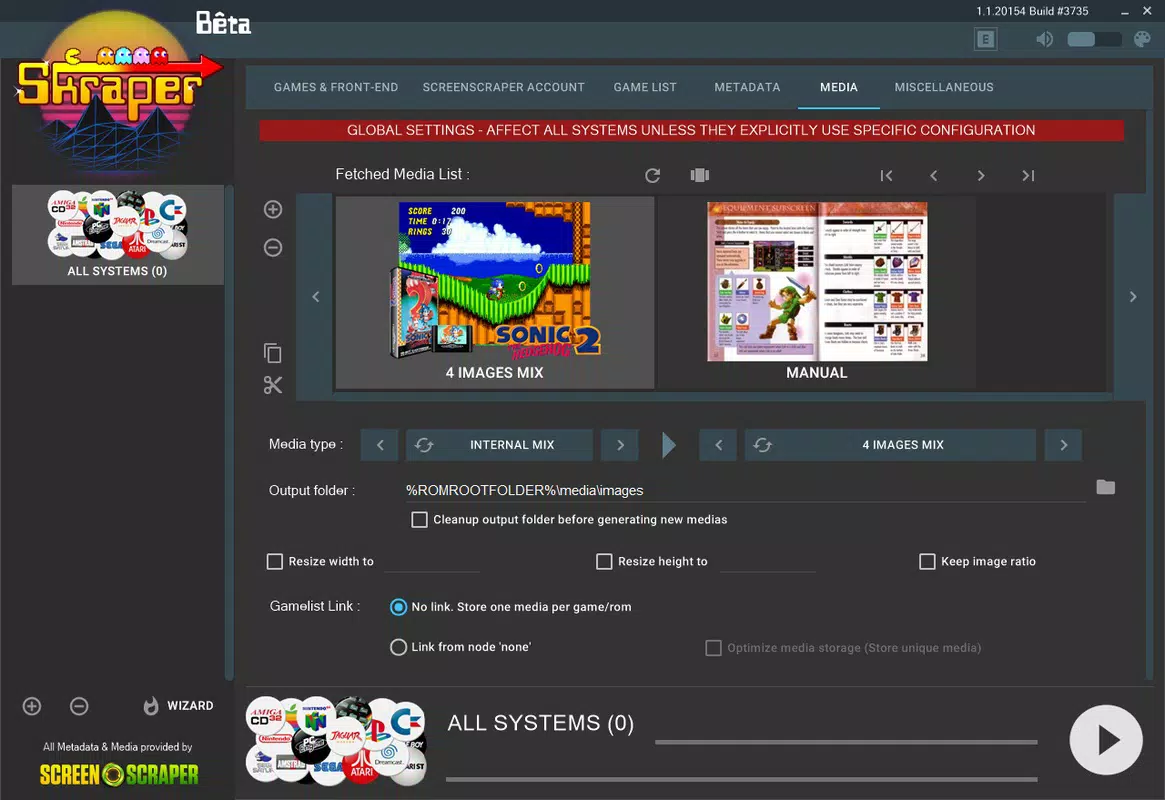
Task: Edit the Output folder path field
Action: point(745,490)
